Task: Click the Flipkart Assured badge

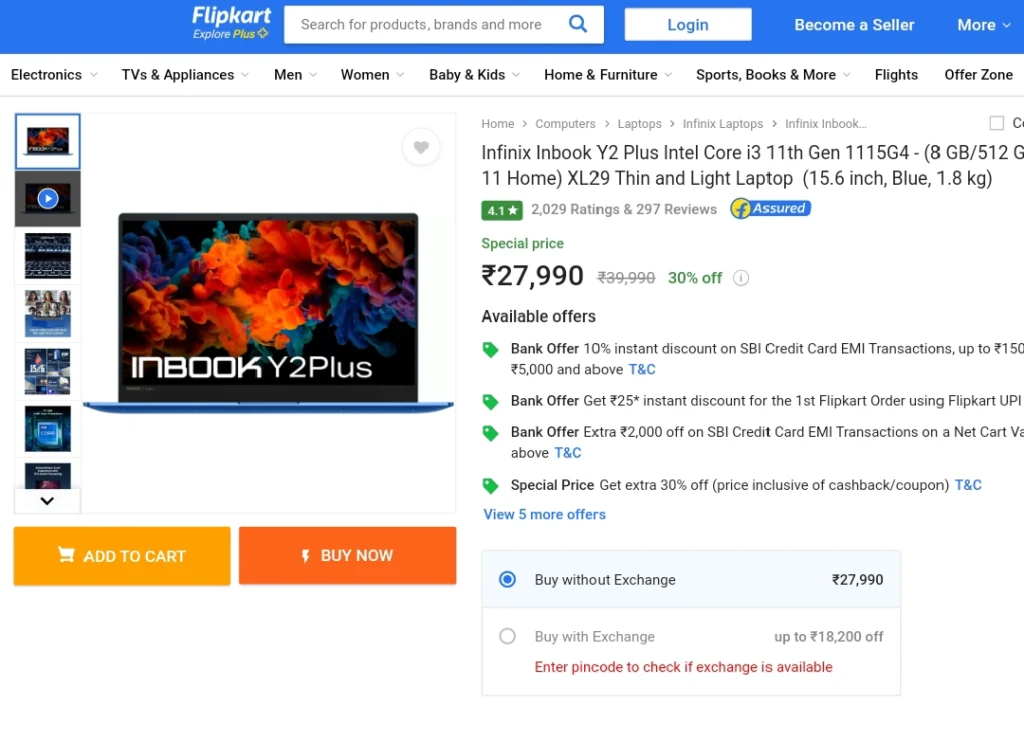Action: (x=771, y=209)
